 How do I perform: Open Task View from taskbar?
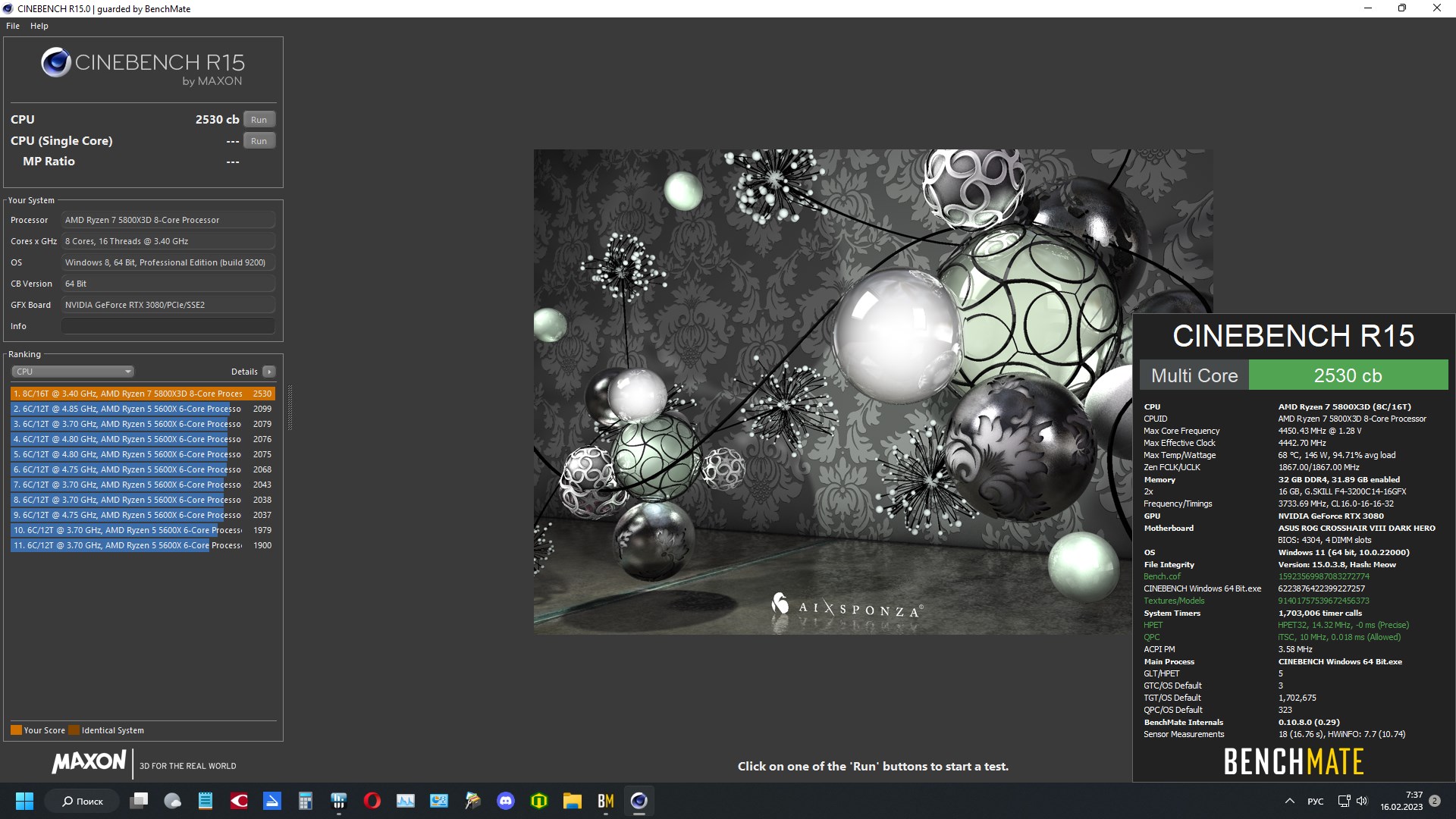[139, 801]
